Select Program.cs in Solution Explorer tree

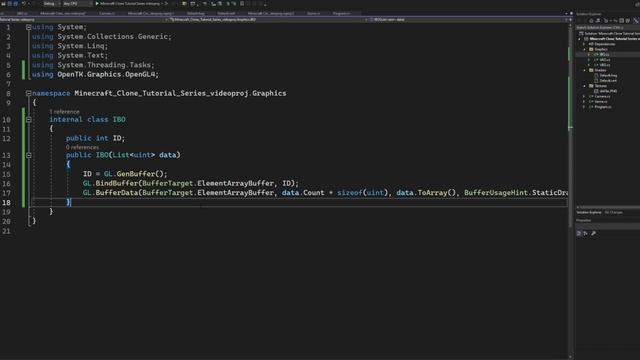tap(603, 107)
